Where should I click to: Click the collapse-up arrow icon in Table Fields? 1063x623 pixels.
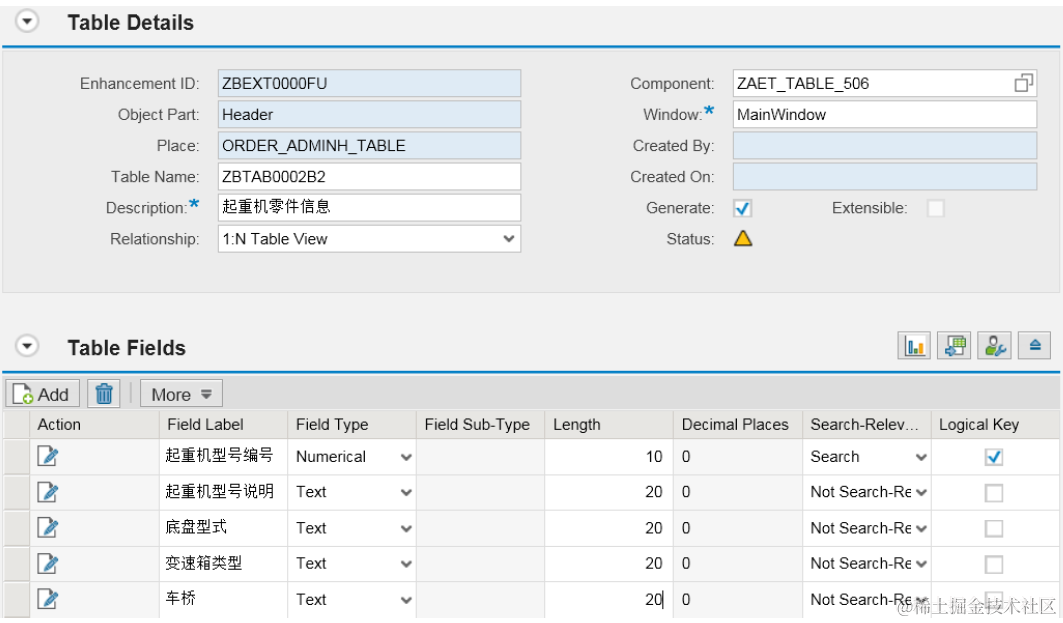[x=1035, y=346]
